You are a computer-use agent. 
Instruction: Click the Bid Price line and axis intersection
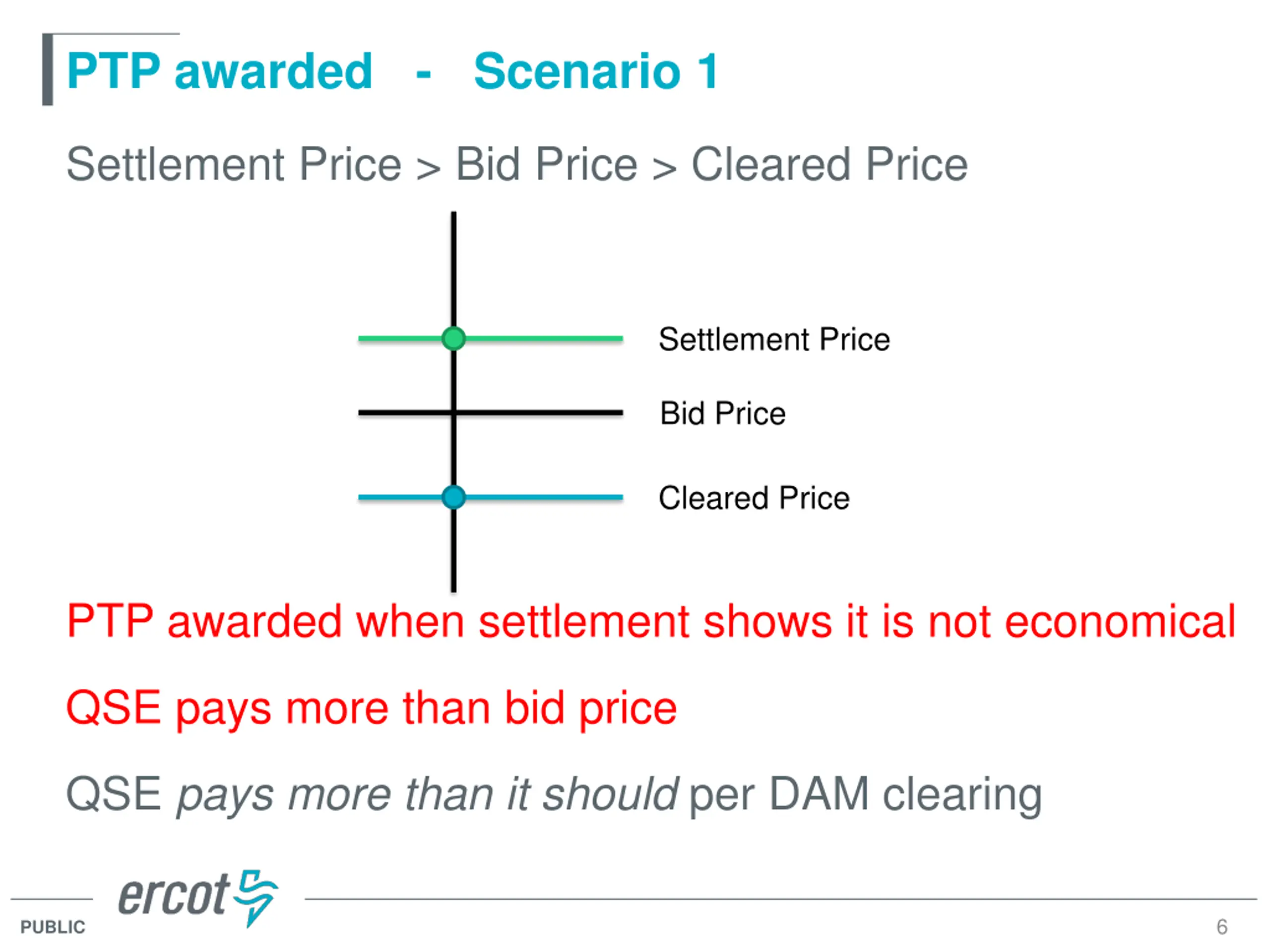(x=453, y=413)
